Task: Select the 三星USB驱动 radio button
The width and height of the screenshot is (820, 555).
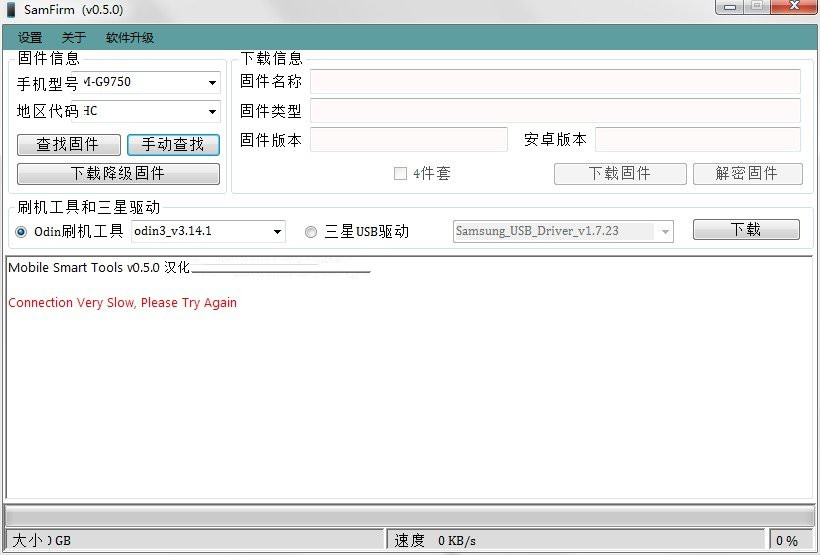Action: pyautogui.click(x=311, y=232)
